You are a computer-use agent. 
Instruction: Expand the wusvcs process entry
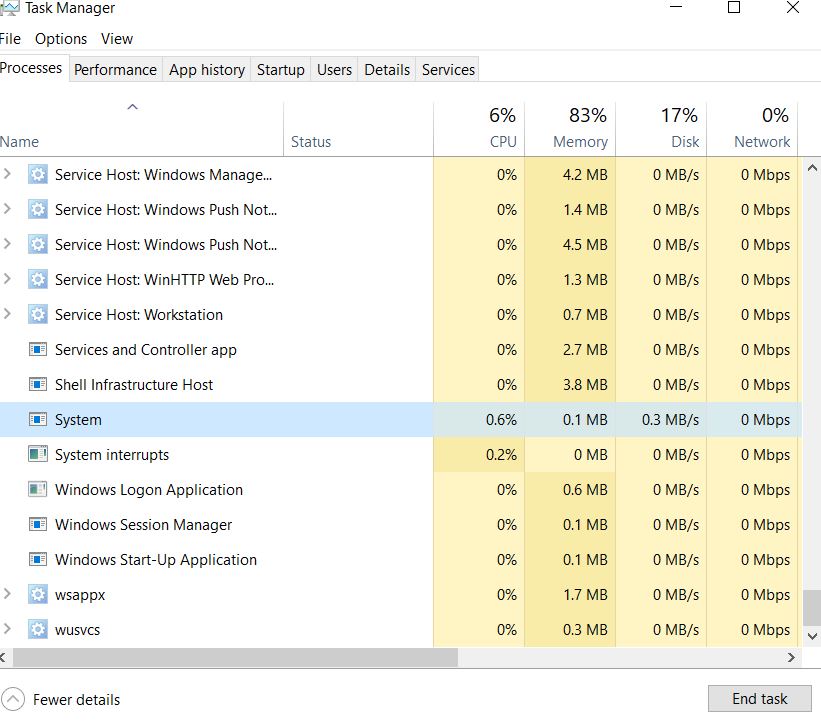click(x=10, y=629)
